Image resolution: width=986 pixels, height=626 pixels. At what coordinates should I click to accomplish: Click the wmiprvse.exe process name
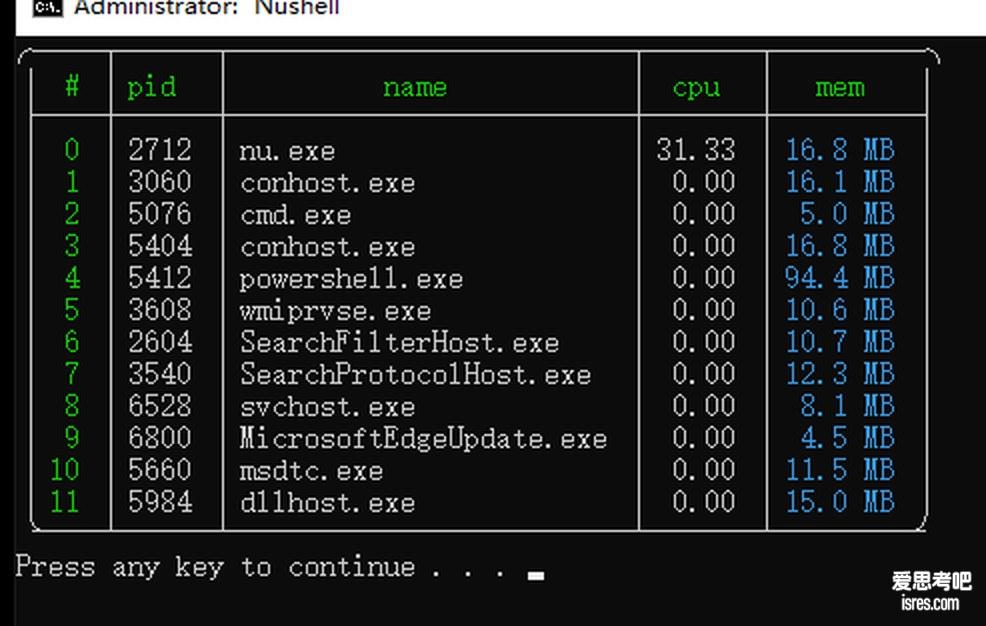[336, 311]
